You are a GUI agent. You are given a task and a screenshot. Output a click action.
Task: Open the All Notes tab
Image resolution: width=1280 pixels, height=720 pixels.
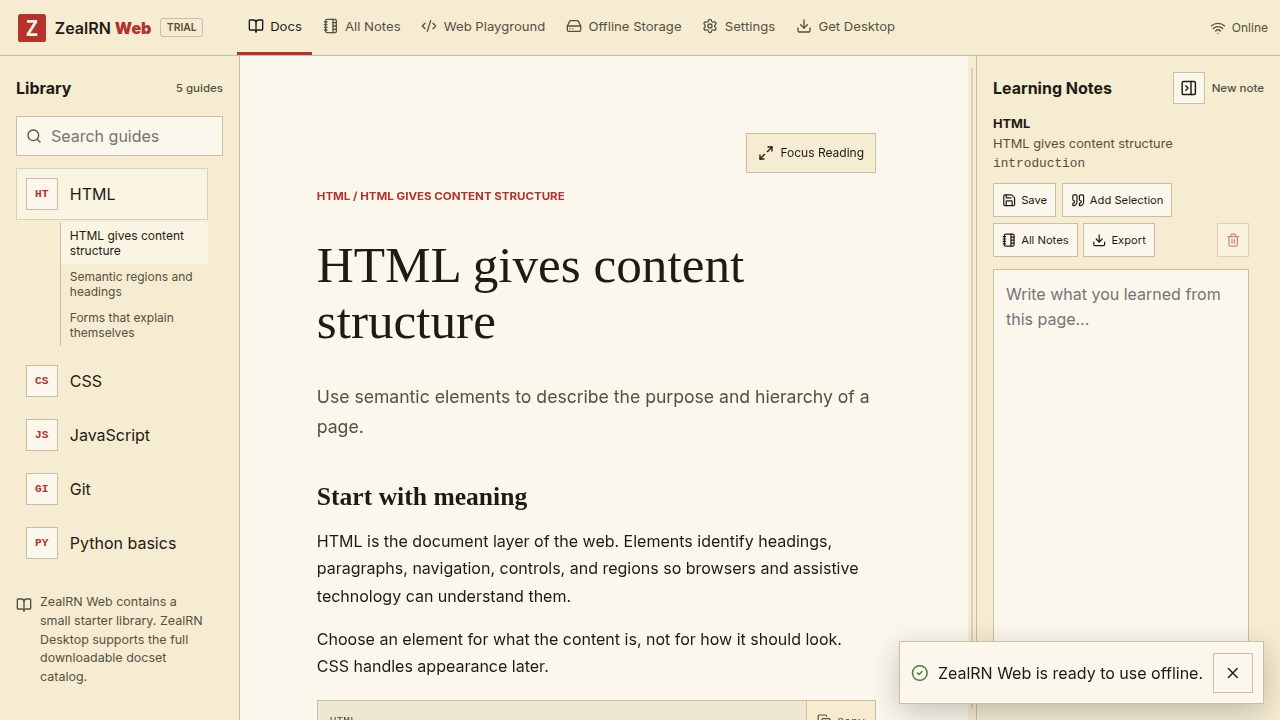(x=362, y=27)
